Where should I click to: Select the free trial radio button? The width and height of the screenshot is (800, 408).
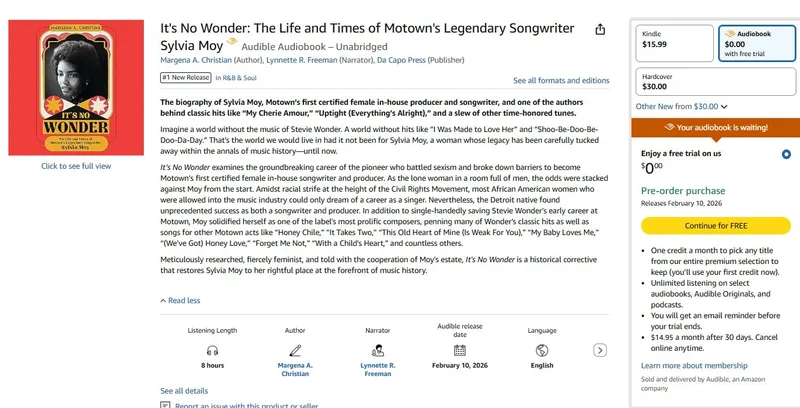click(786, 154)
